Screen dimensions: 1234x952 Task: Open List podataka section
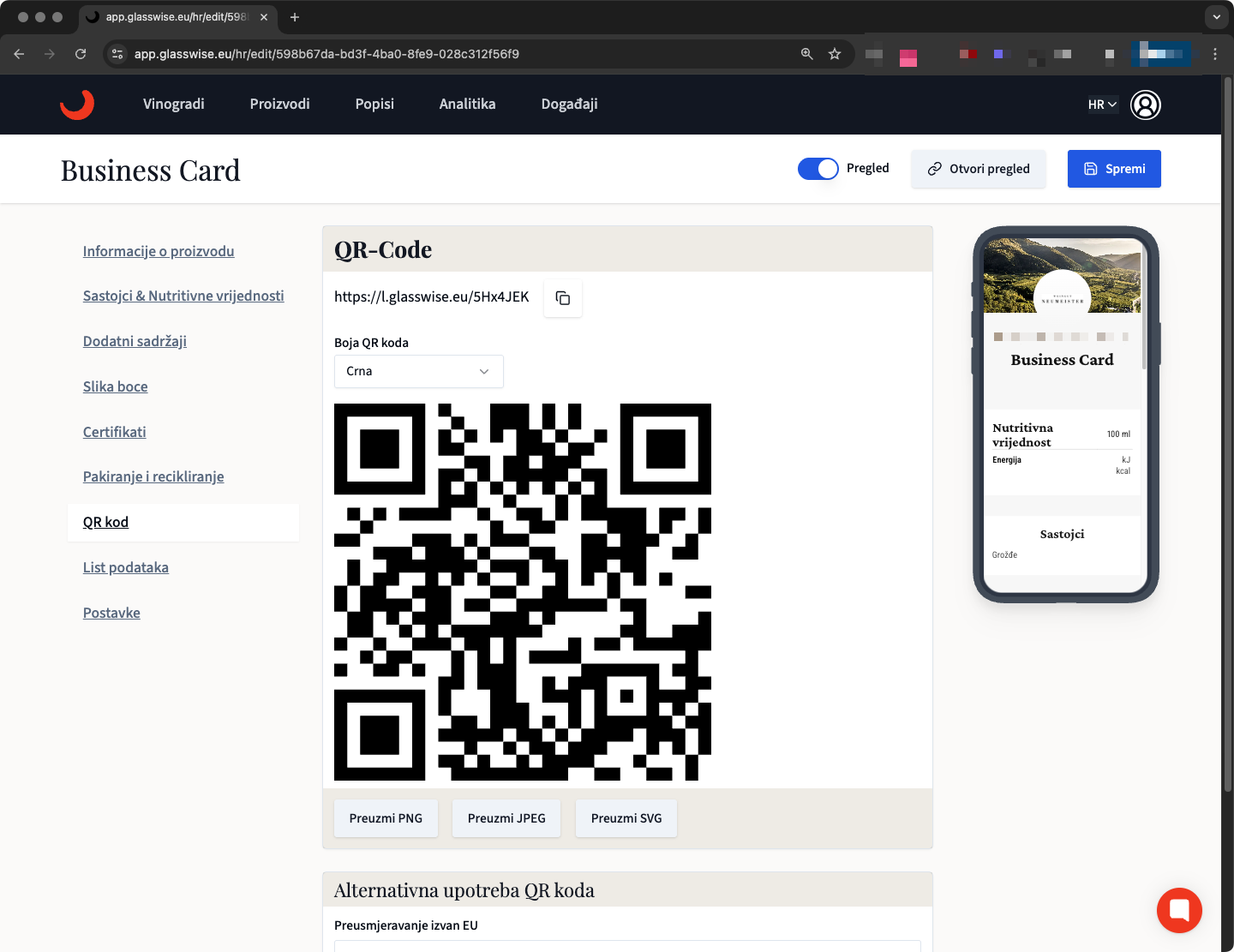(126, 567)
